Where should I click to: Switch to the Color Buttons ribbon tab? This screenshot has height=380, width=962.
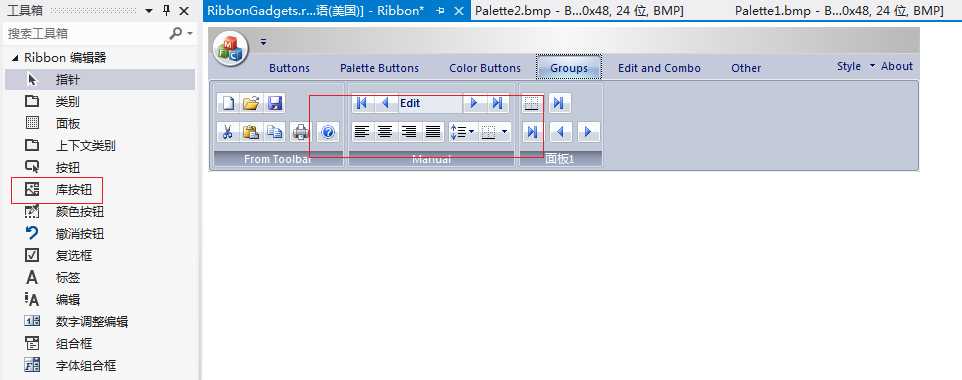485,68
